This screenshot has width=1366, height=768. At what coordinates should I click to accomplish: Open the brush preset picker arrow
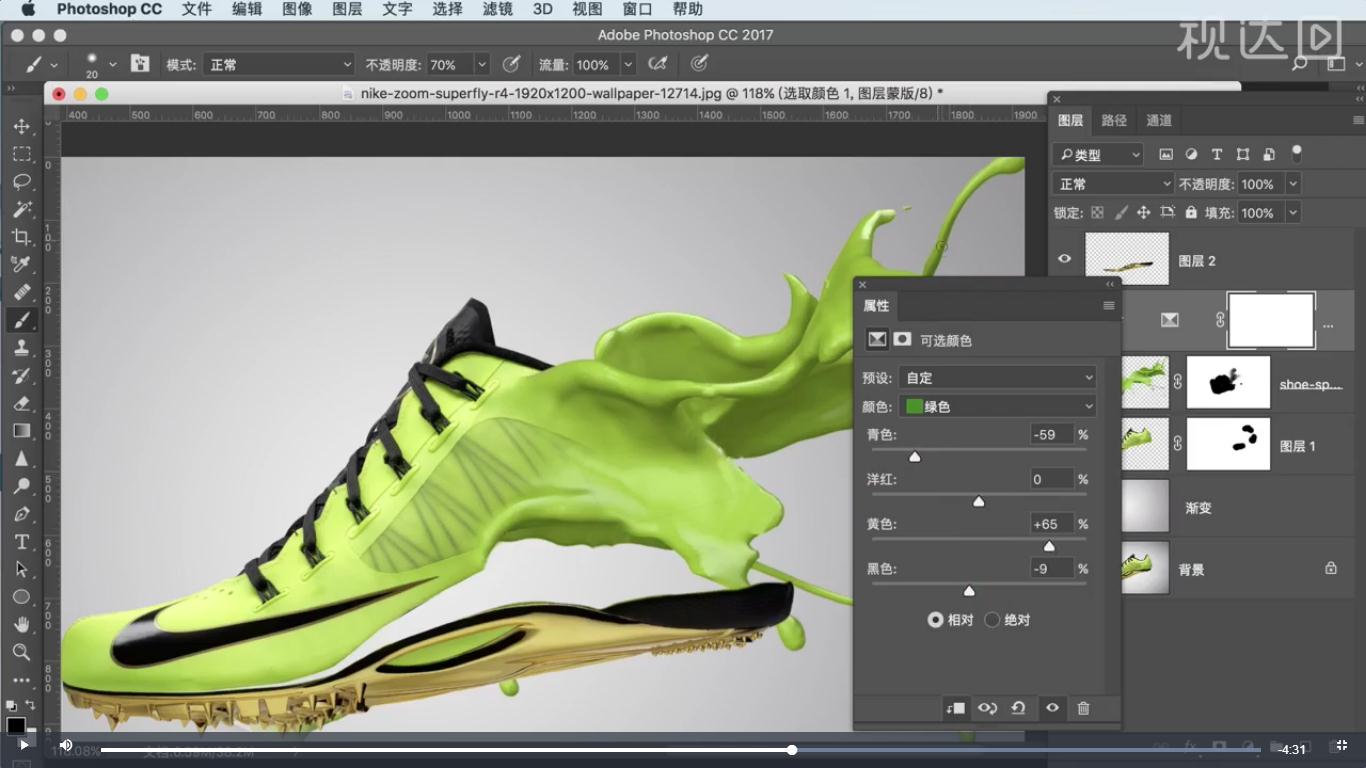click(x=113, y=64)
